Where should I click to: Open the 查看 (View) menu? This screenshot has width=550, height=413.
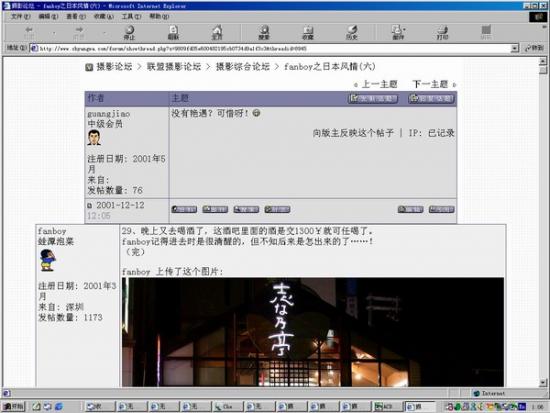tap(76, 16)
